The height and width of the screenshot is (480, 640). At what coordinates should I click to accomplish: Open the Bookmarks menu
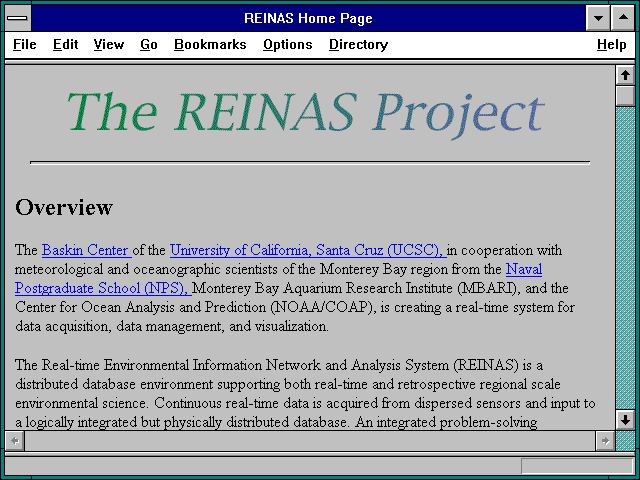coord(210,44)
